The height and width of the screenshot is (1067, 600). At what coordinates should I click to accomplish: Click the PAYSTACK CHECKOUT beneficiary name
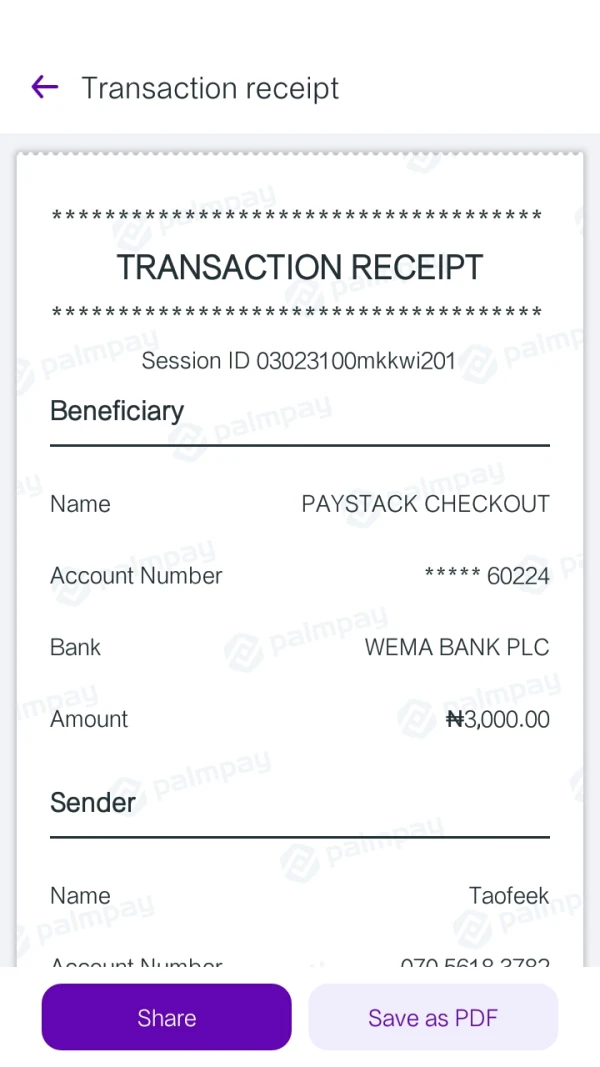point(425,504)
